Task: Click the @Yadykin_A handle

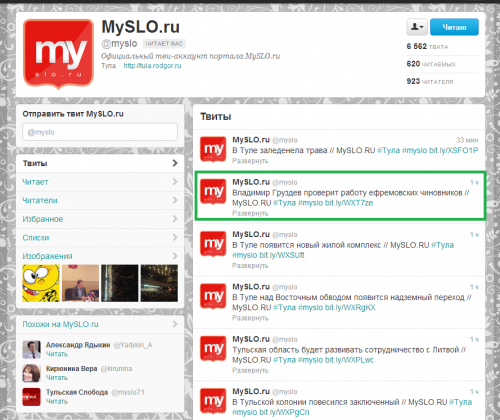Action: (x=133, y=345)
